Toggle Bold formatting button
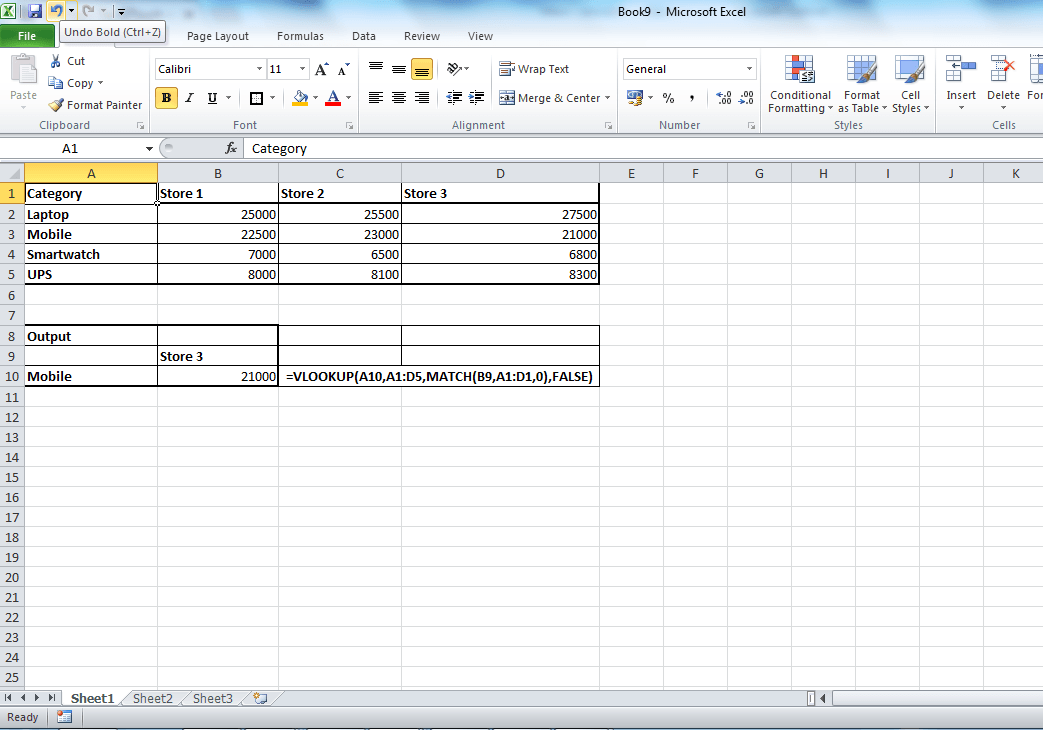The height and width of the screenshot is (730, 1043). (166, 98)
